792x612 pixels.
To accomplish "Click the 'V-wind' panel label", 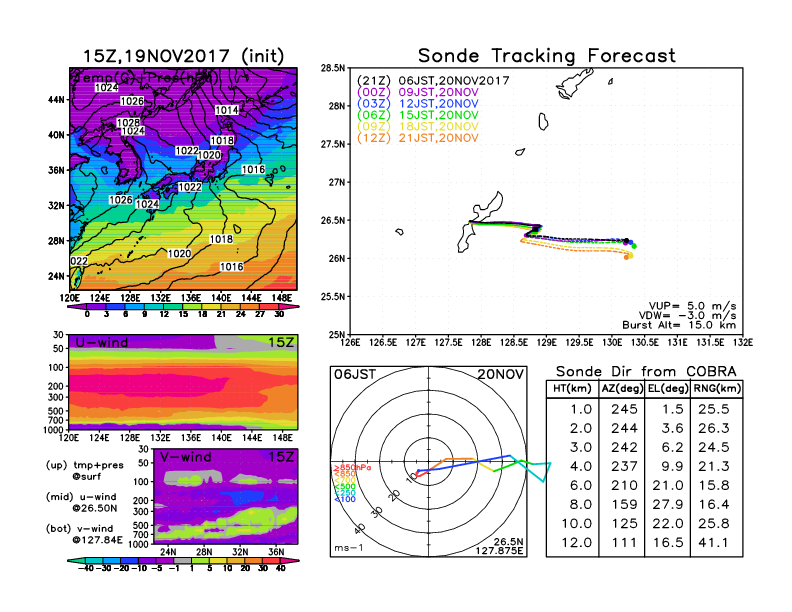I will pos(185,457).
